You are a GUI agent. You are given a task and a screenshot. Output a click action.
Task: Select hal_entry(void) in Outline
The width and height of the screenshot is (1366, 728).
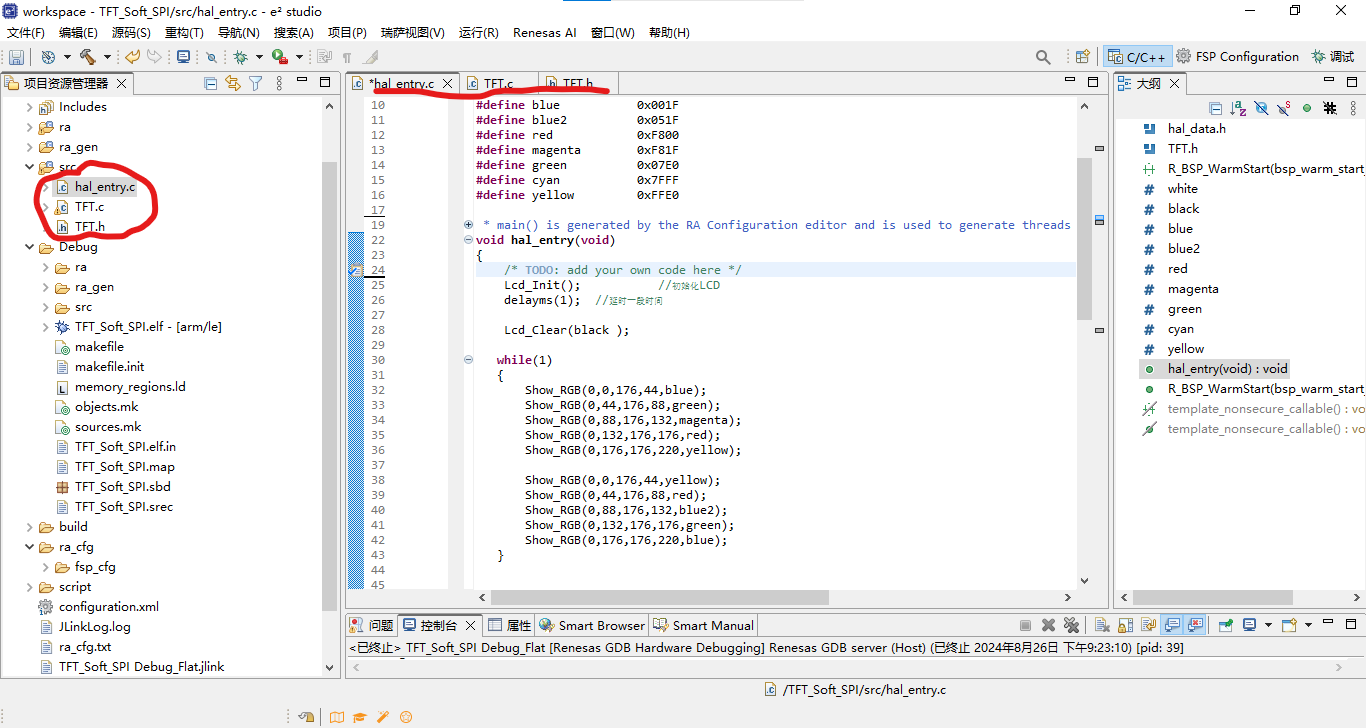[1228, 369]
